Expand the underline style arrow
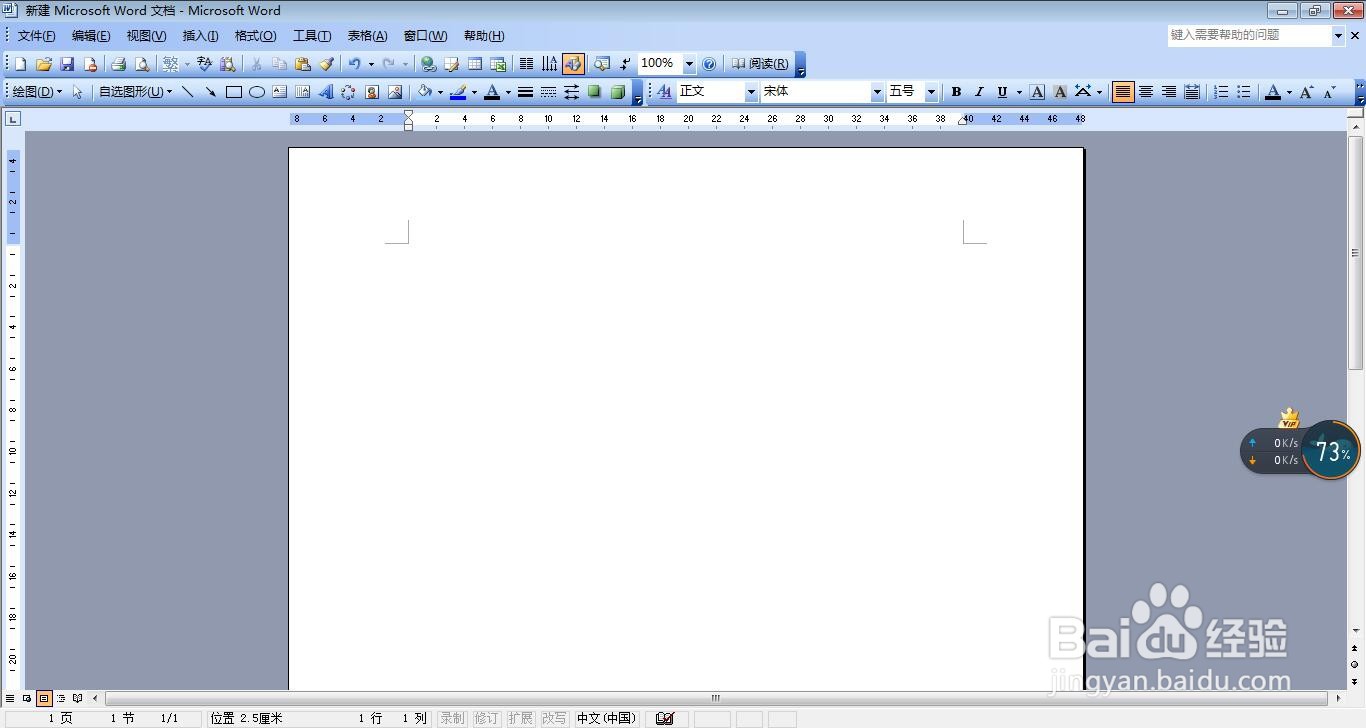The image size is (1366, 728). (1019, 92)
